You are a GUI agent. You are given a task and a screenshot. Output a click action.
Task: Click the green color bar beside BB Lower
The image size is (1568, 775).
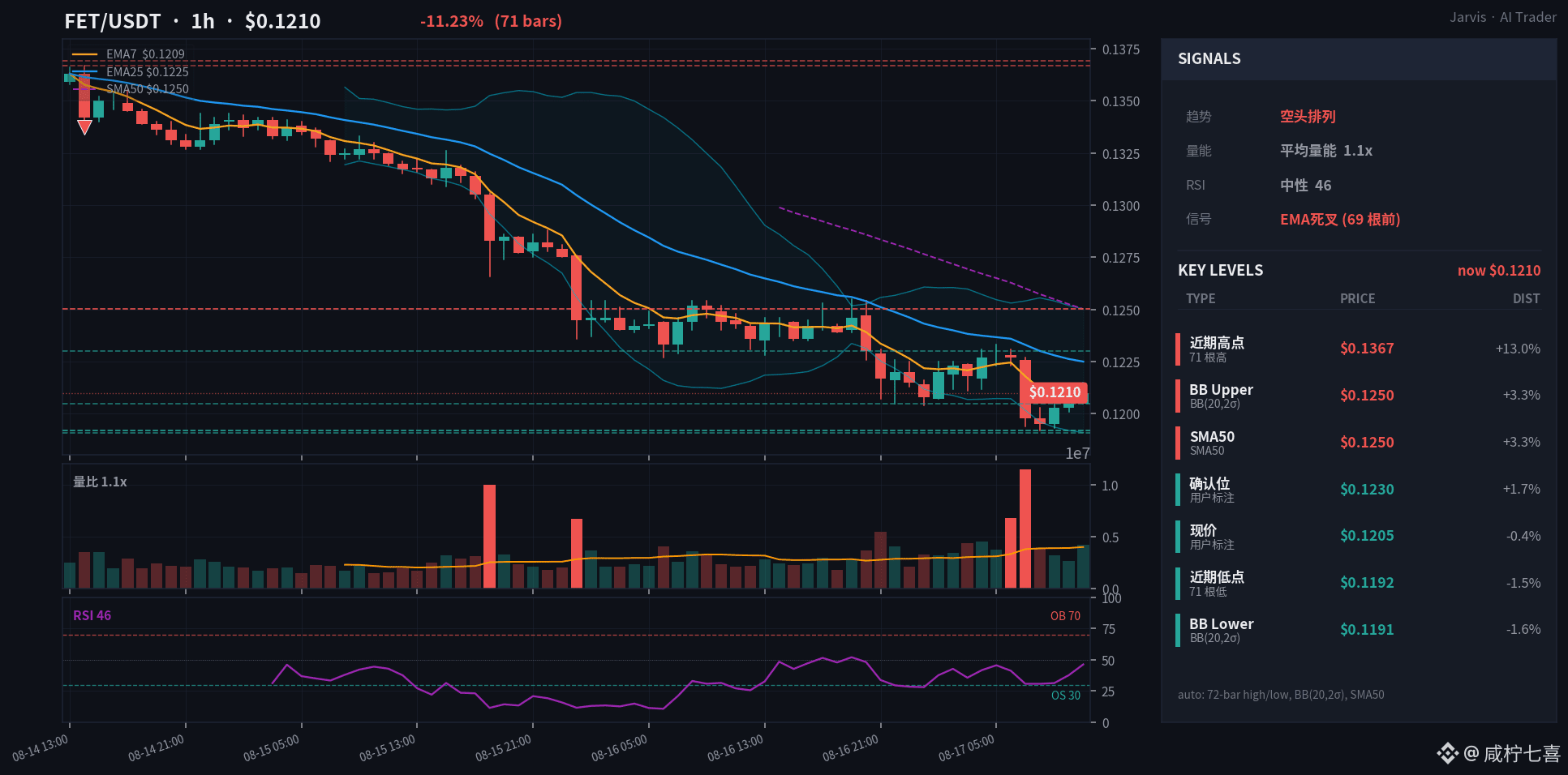pos(1178,630)
